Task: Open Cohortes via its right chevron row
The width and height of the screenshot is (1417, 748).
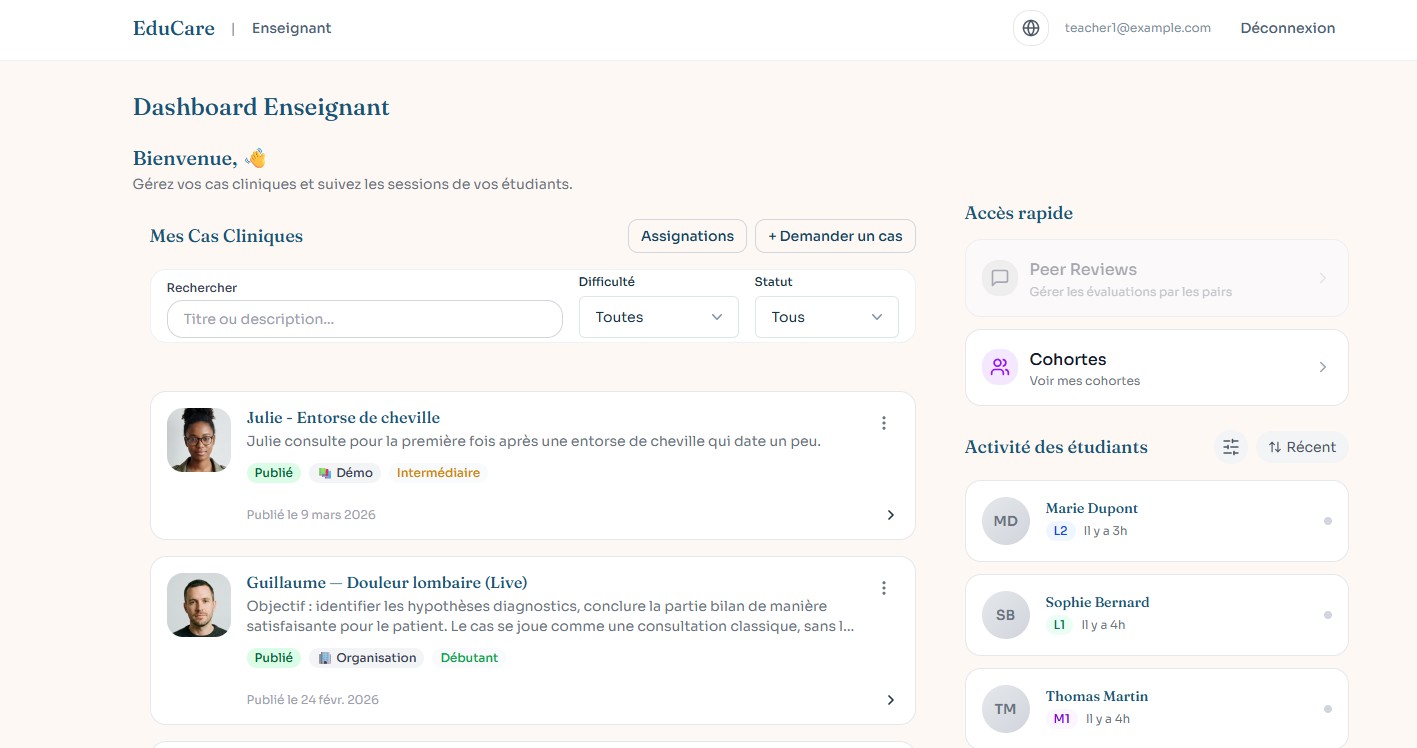Action: [x=1322, y=367]
